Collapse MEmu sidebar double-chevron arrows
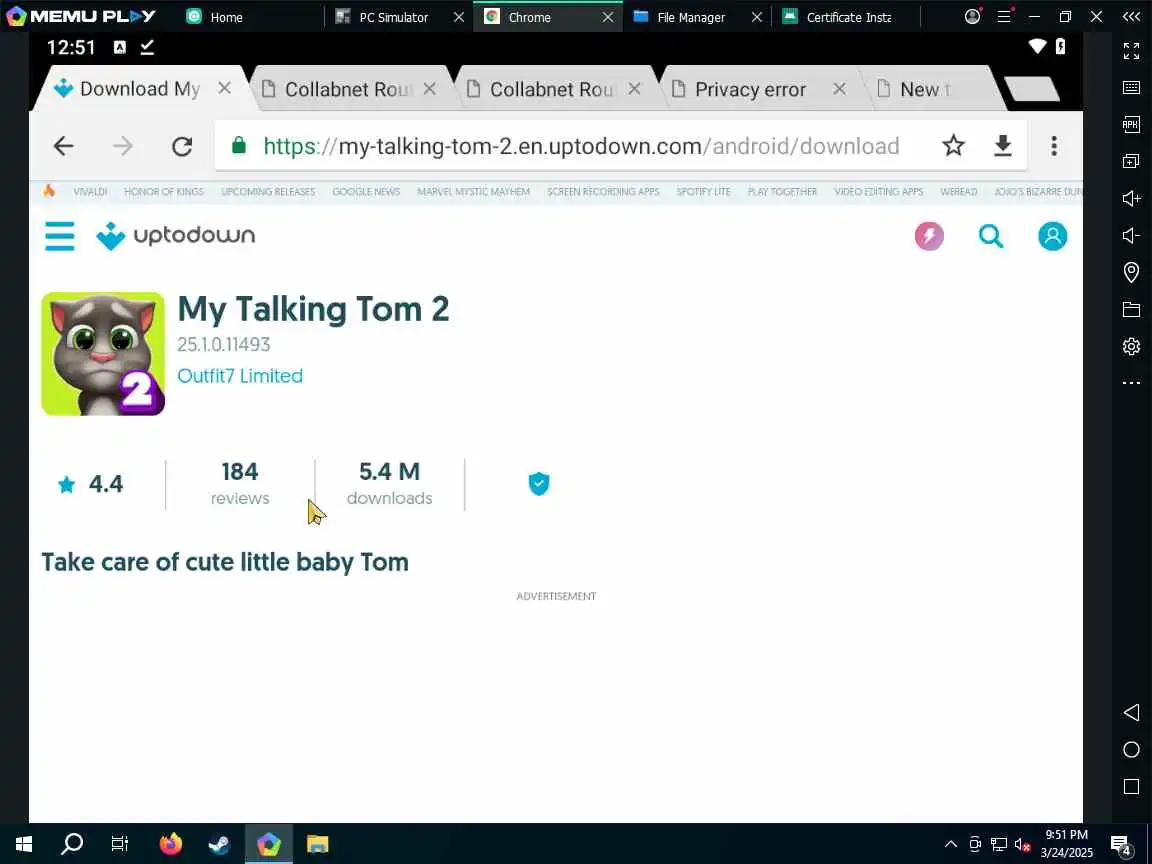 point(1131,16)
